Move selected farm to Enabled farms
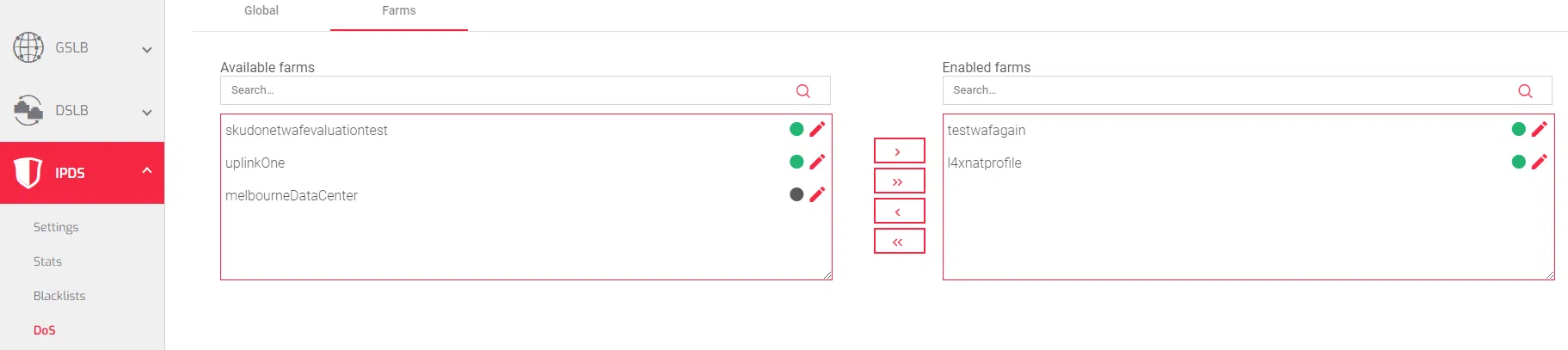The height and width of the screenshot is (350, 1568). click(x=899, y=151)
